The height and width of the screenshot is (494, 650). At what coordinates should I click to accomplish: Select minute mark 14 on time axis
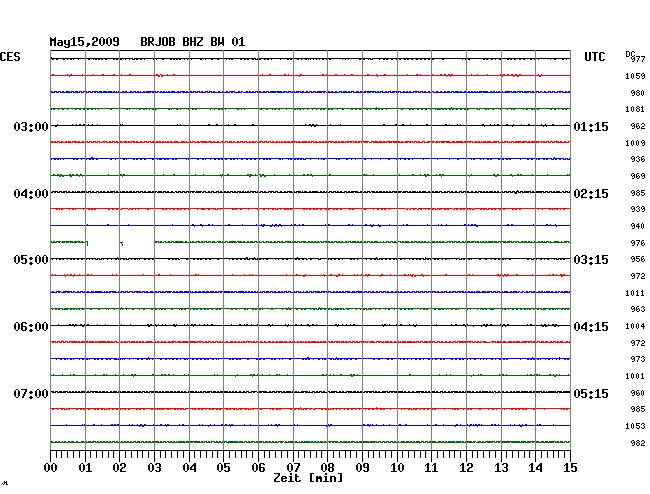pos(535,467)
